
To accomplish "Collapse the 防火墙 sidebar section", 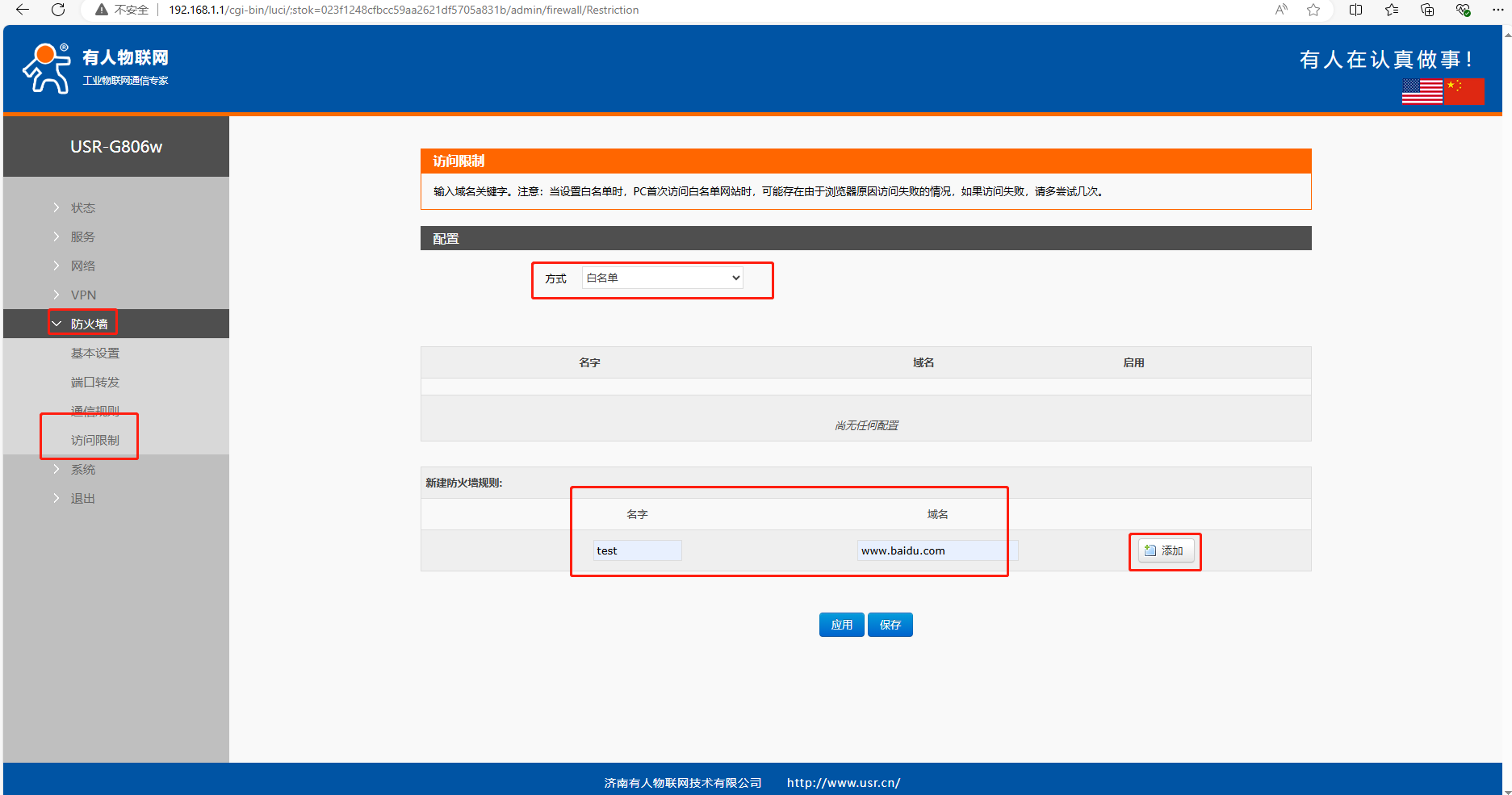I will tap(89, 324).
